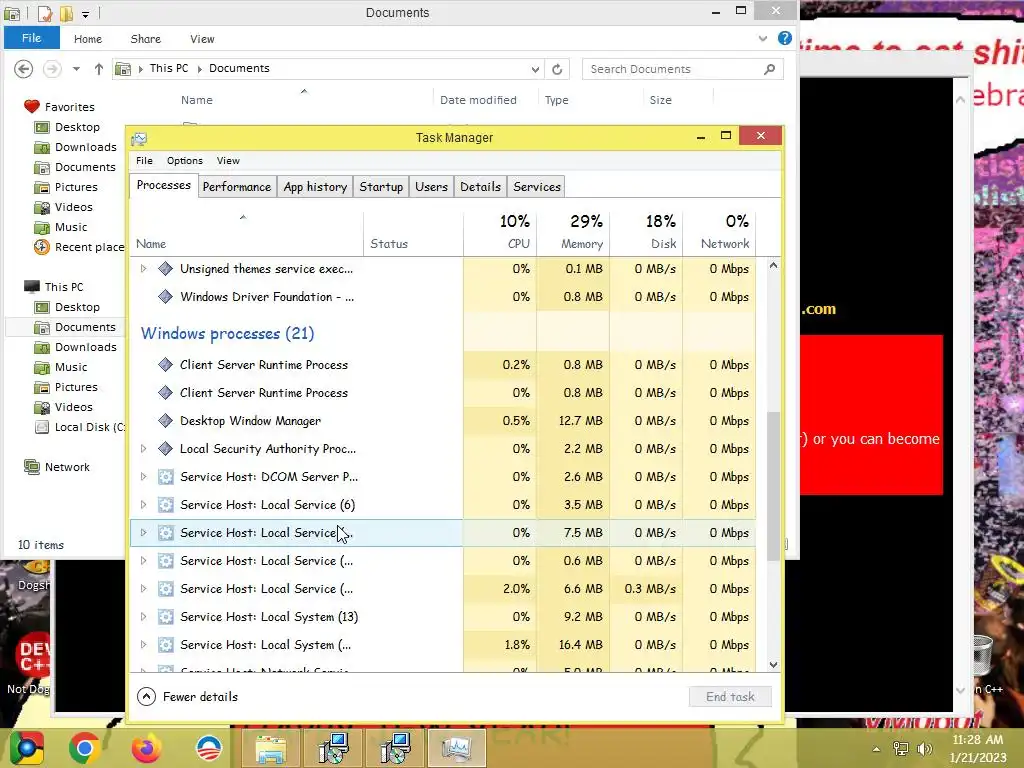This screenshot has width=1024, height=768.
Task: Open Task Manager Options menu
Action: [185, 161]
